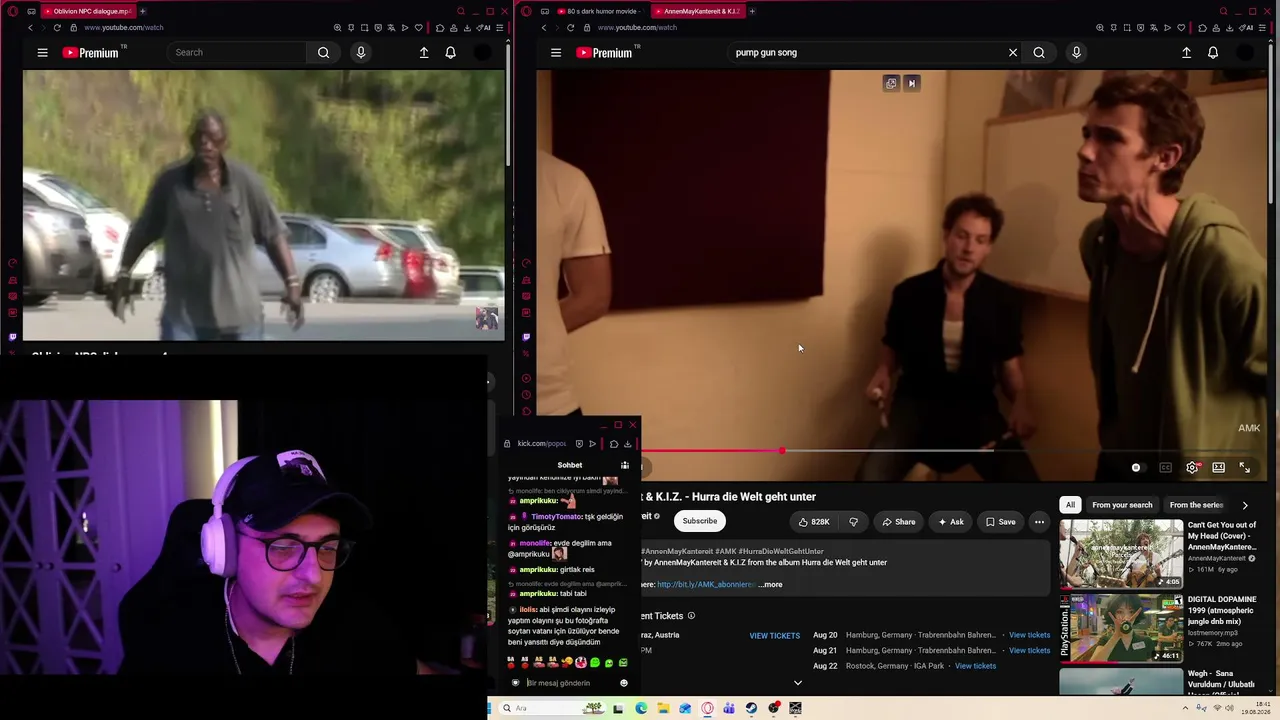
Task: Toggle subtitles/CC in right video player
Action: 1166,468
